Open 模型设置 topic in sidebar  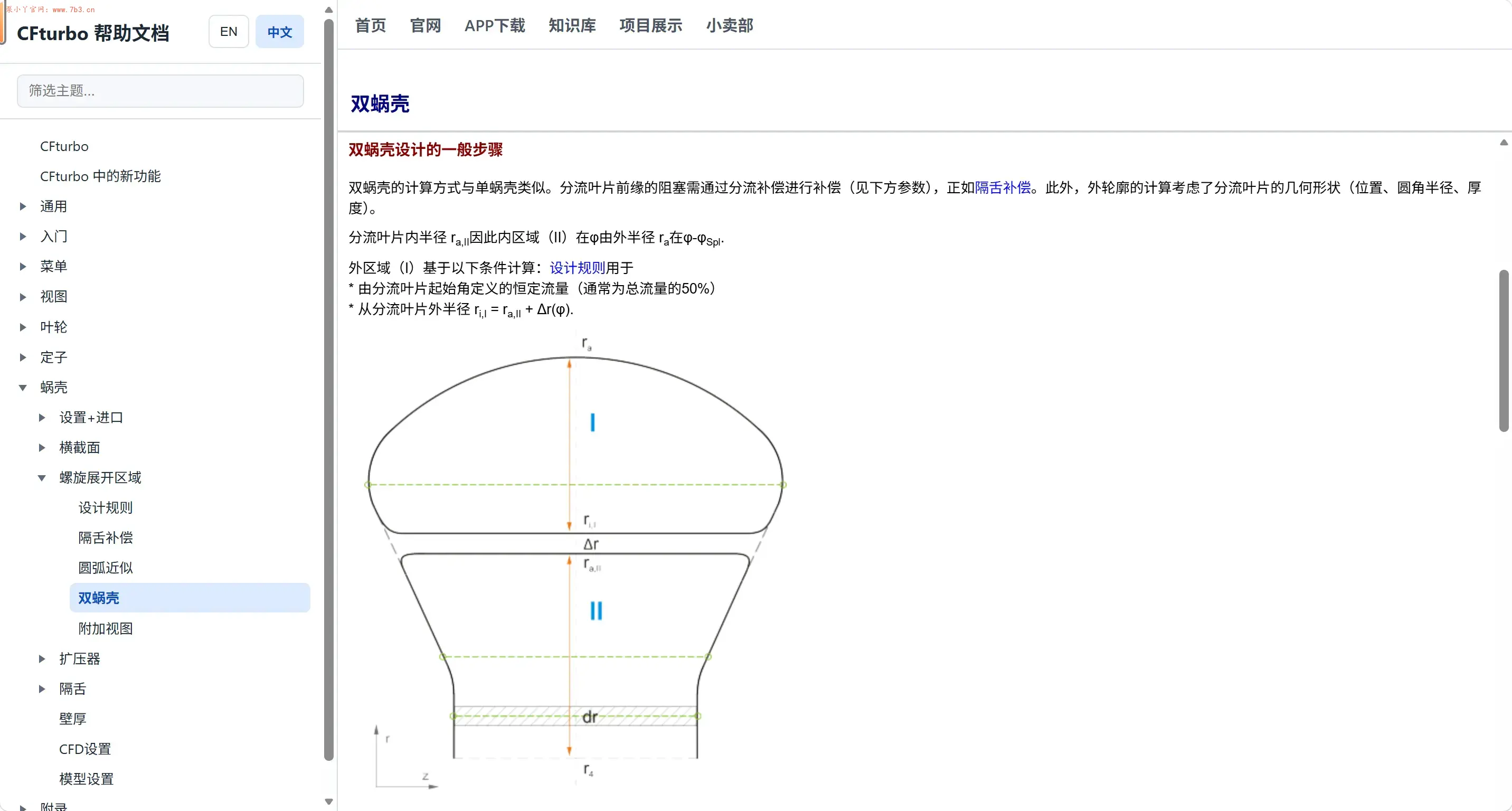(86, 779)
